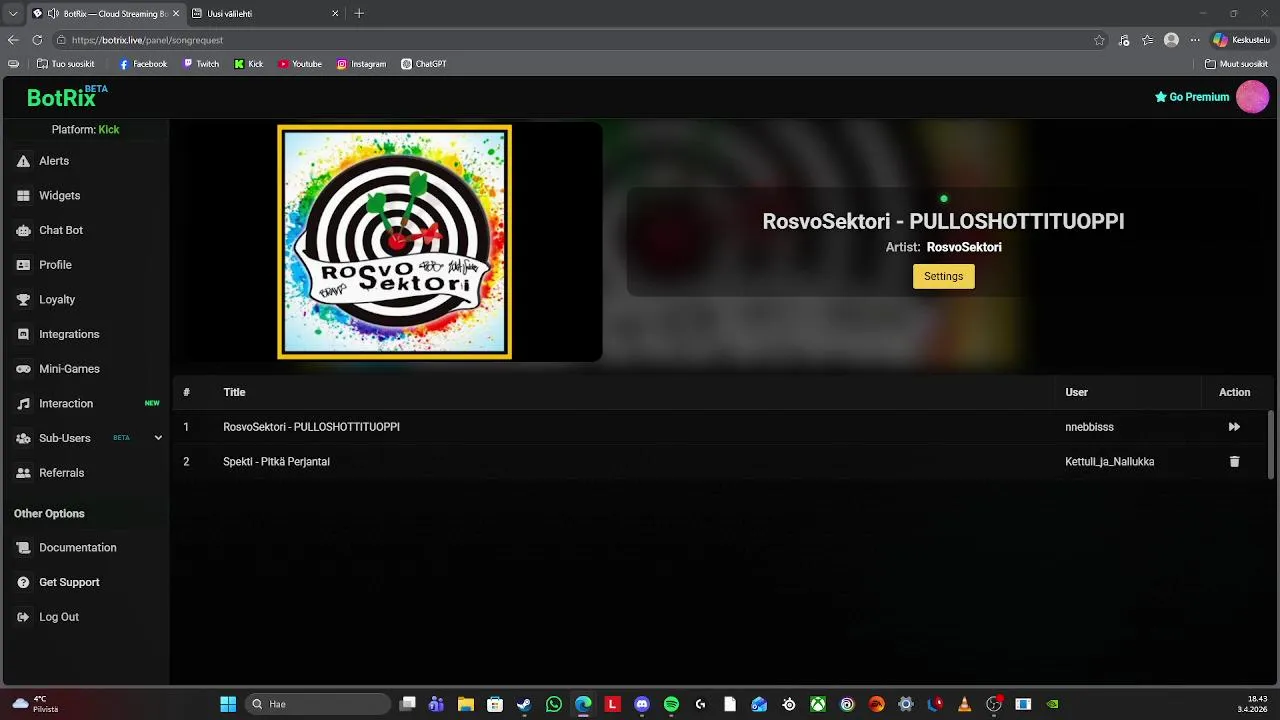Reload the current page
Image resolution: width=1280 pixels, height=720 pixels.
(x=37, y=40)
